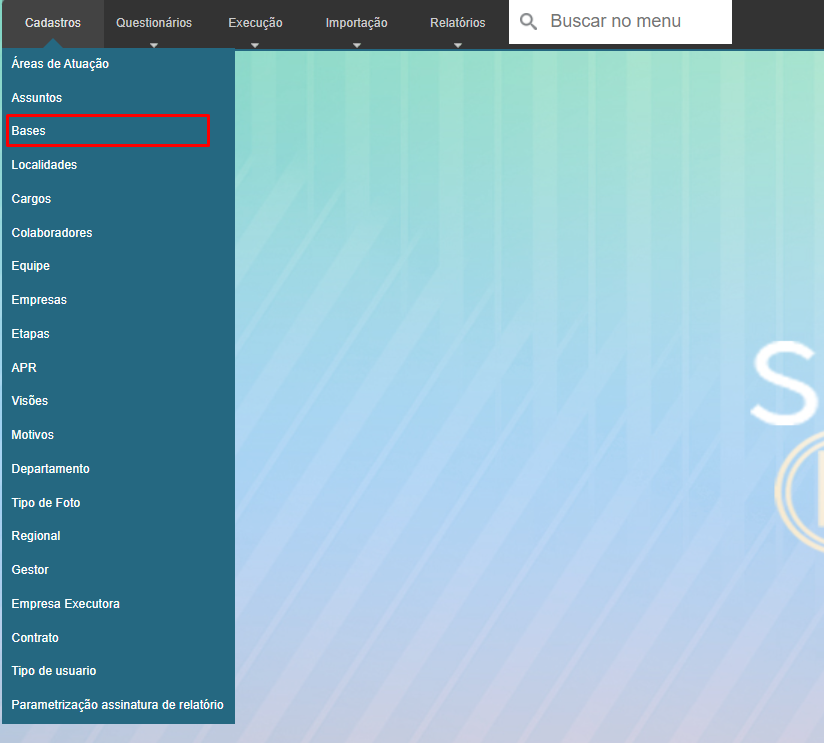Screen dimensions: 824x743
Task: Choose the Assuntos menu item
Action: (x=37, y=98)
